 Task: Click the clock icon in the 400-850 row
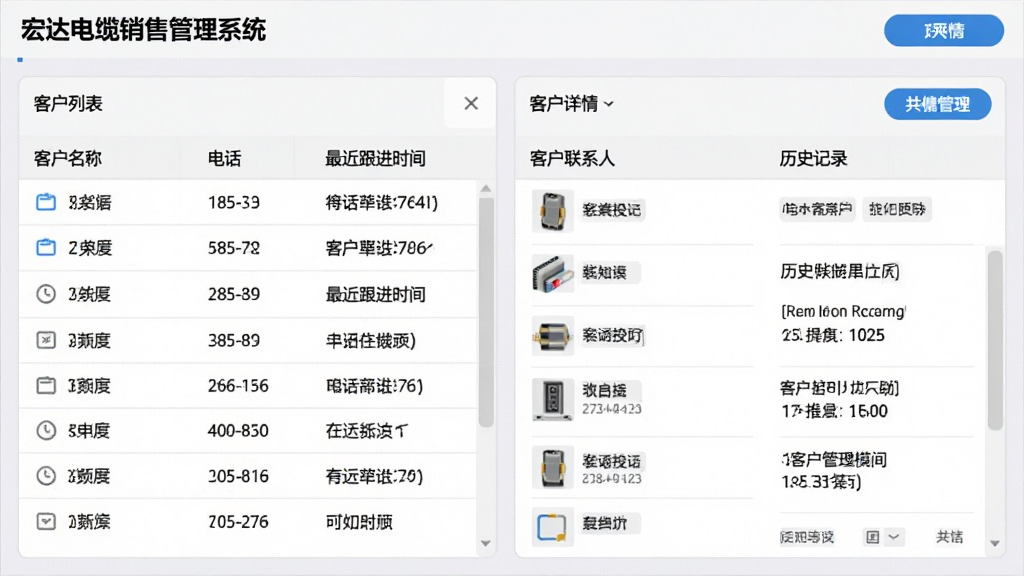pyautogui.click(x=46, y=430)
